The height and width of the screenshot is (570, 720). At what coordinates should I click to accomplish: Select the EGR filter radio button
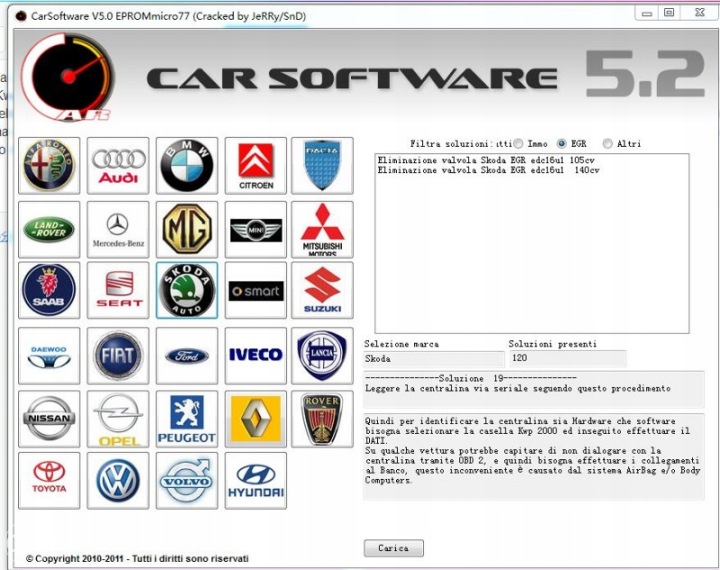point(562,144)
